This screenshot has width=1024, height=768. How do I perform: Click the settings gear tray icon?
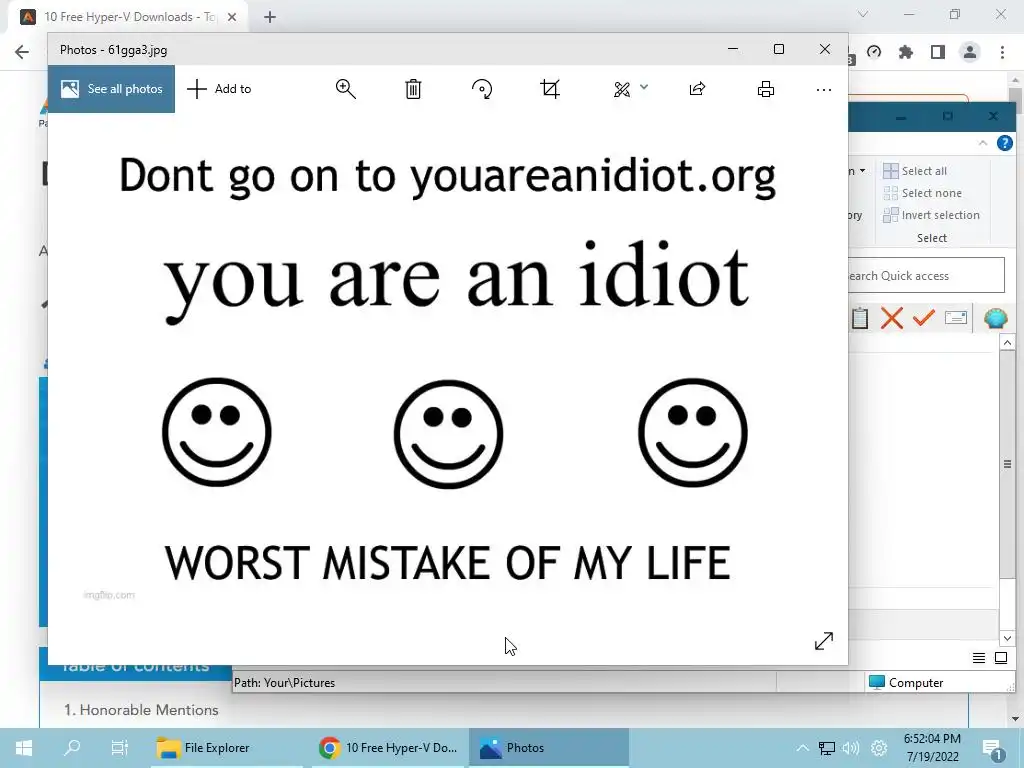879,748
